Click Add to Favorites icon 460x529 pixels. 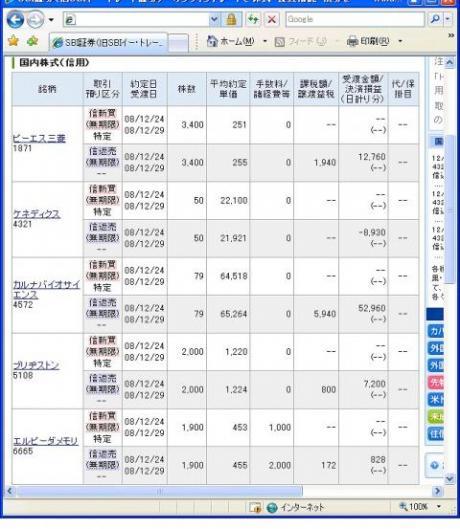(33, 41)
